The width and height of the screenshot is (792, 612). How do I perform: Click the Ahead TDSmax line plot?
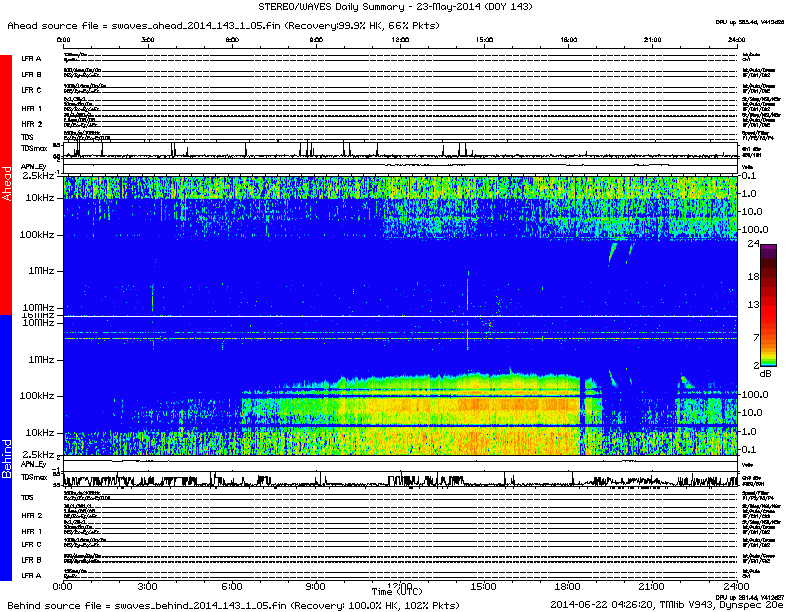tap(400, 150)
